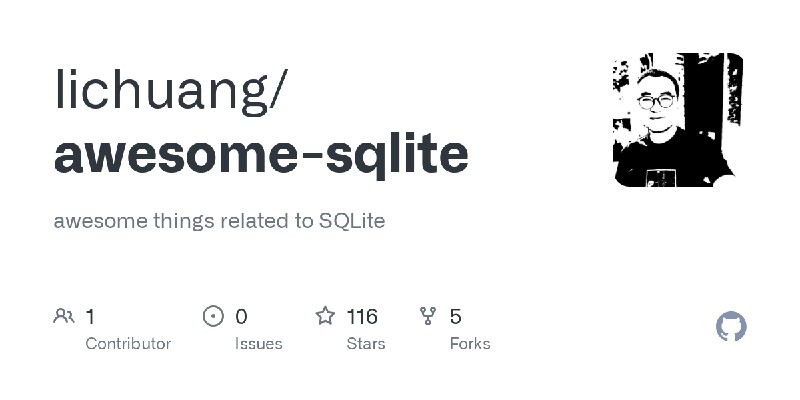The width and height of the screenshot is (800, 400).
Task: Select the contributor count number 1
Action: click(x=90, y=317)
